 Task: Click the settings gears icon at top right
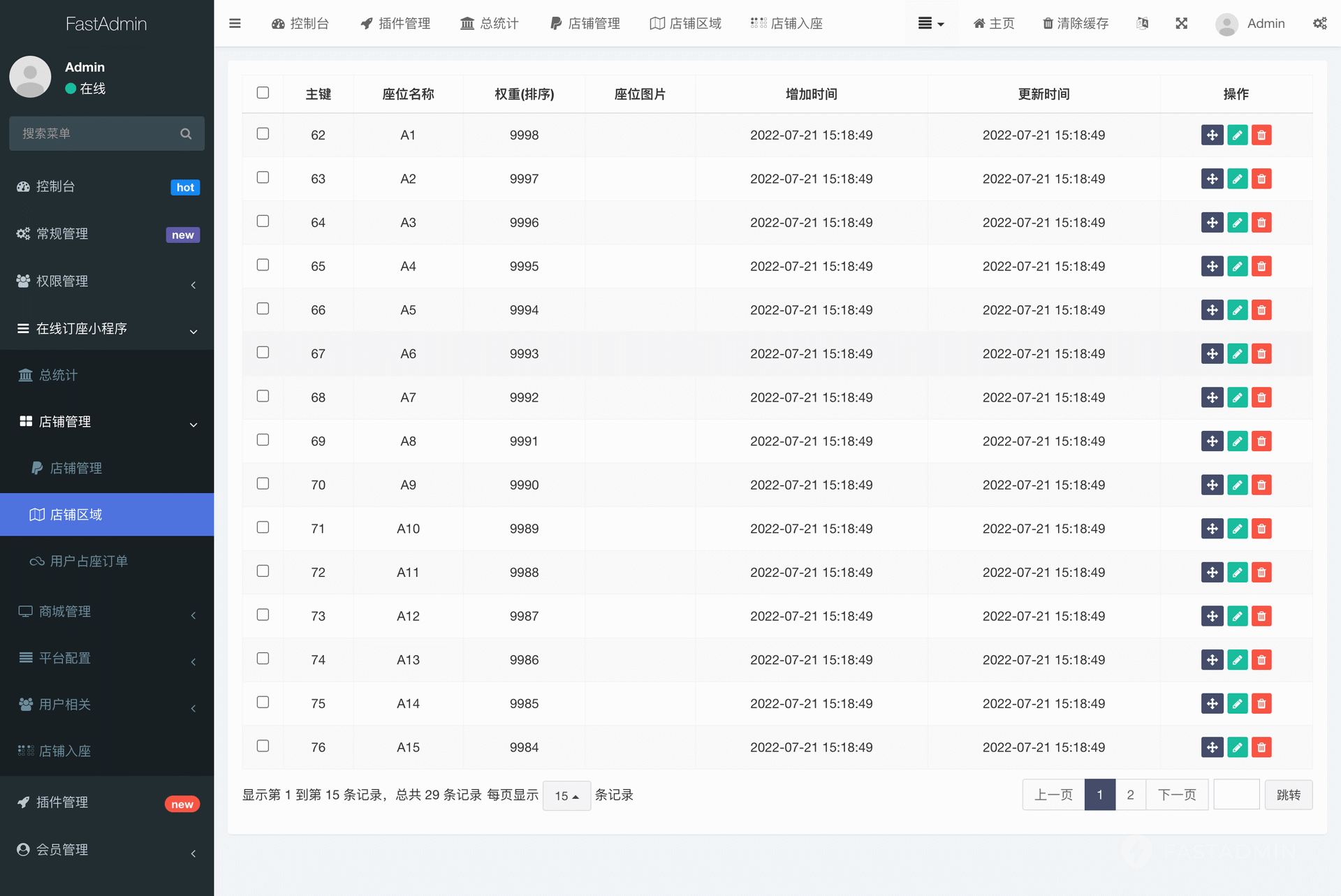point(1319,23)
